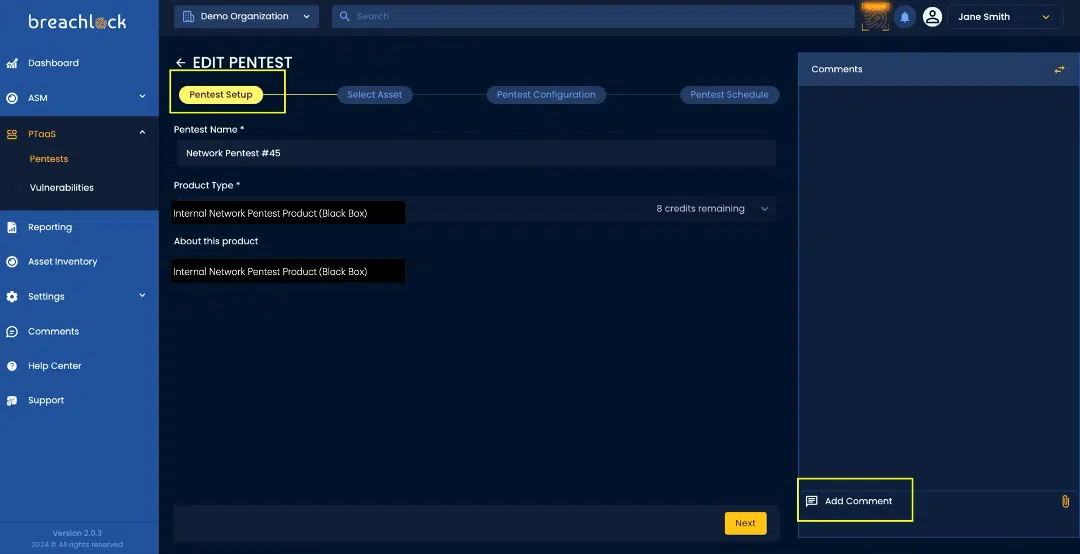The height and width of the screenshot is (554, 1080).
Task: Click the ASM target icon
Action: (x=12, y=98)
